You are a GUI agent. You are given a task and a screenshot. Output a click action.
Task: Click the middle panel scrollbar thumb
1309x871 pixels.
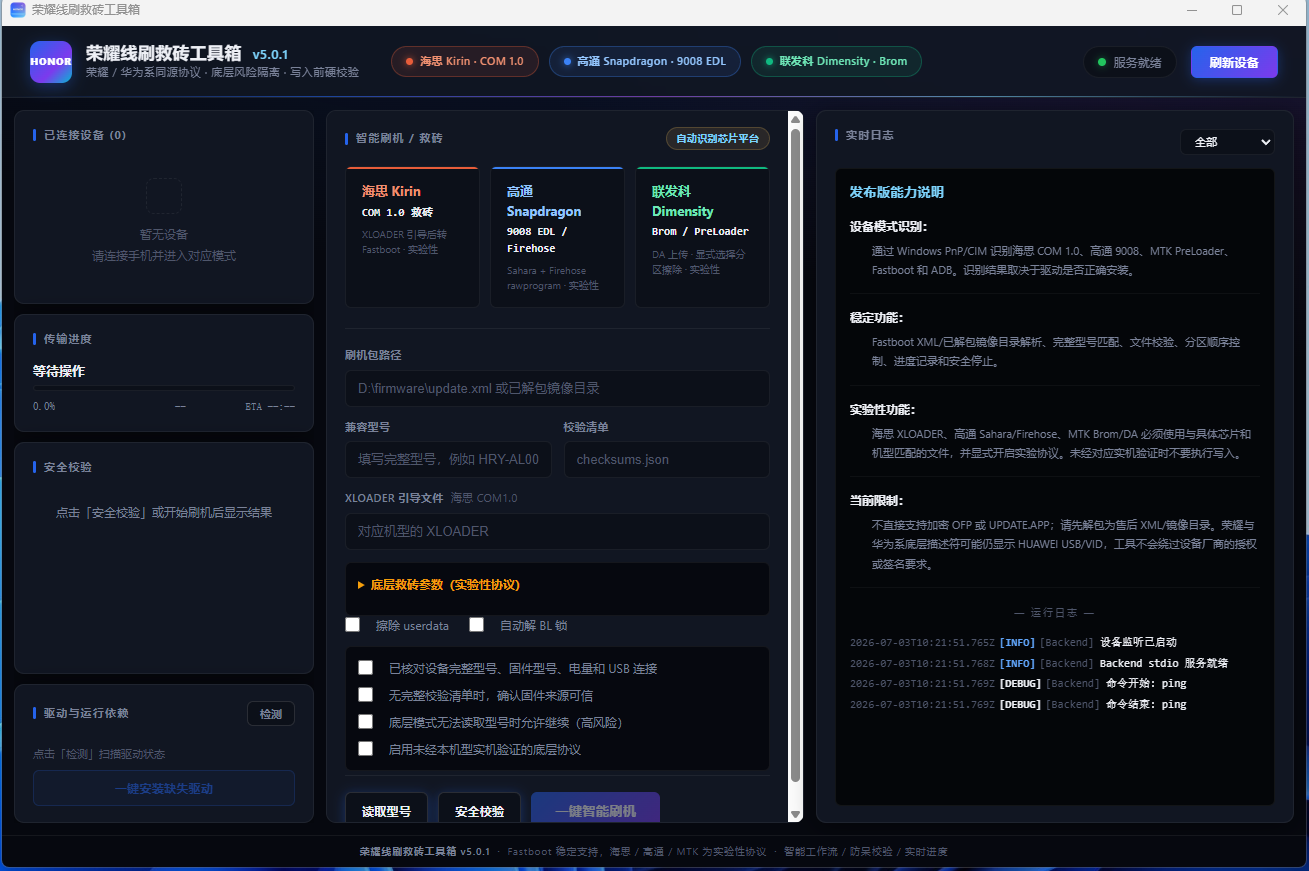click(796, 455)
